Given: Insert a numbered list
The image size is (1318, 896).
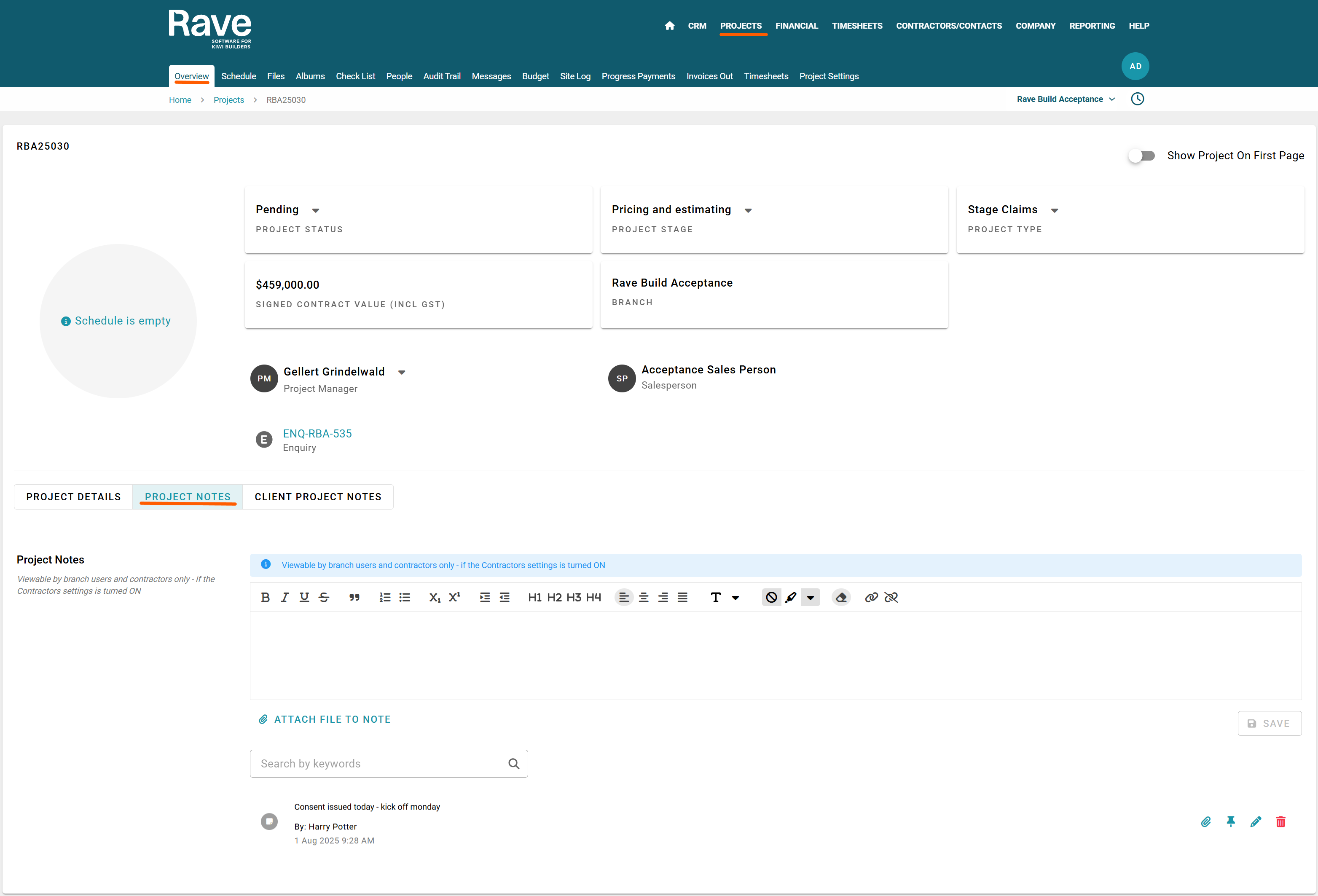Looking at the screenshot, I should tap(385, 597).
